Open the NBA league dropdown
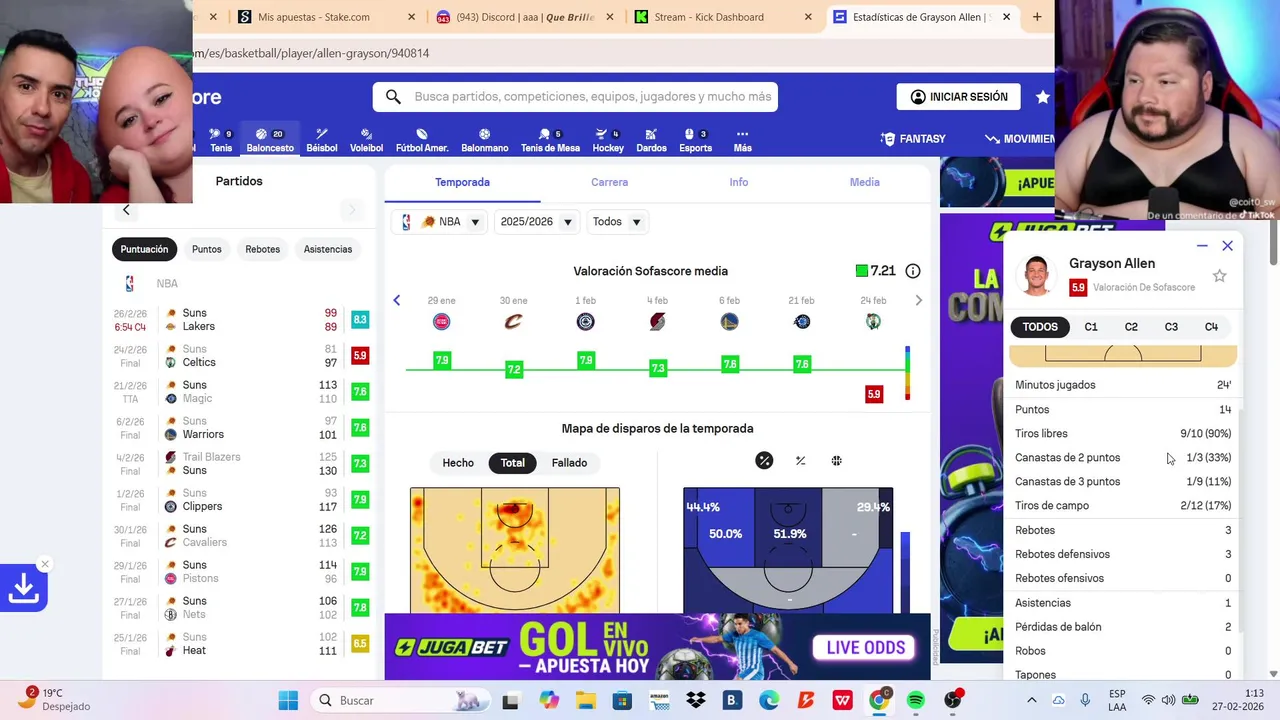The image size is (1280, 720). tap(440, 222)
